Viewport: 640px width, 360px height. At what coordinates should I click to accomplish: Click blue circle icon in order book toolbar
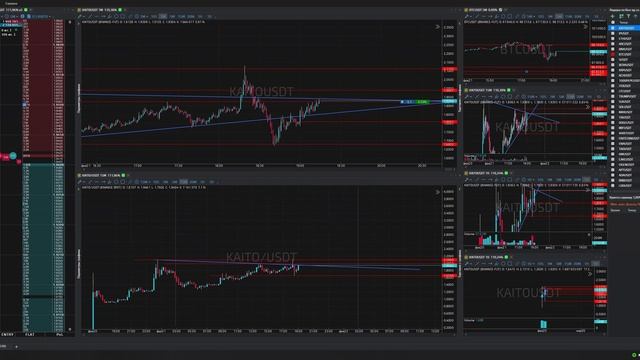point(22,16)
